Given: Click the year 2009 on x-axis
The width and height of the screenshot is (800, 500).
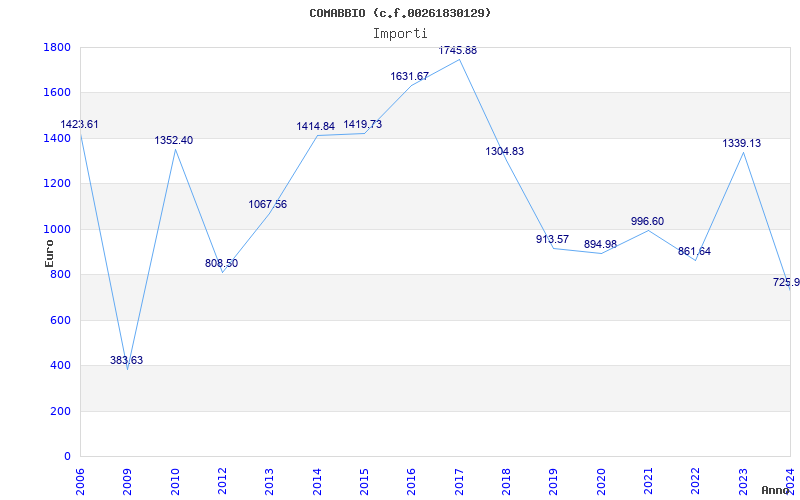Looking at the screenshot, I should click(x=128, y=482).
